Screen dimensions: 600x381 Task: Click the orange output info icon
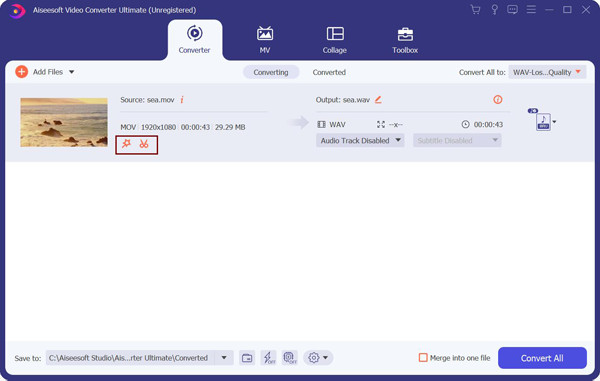(x=497, y=99)
